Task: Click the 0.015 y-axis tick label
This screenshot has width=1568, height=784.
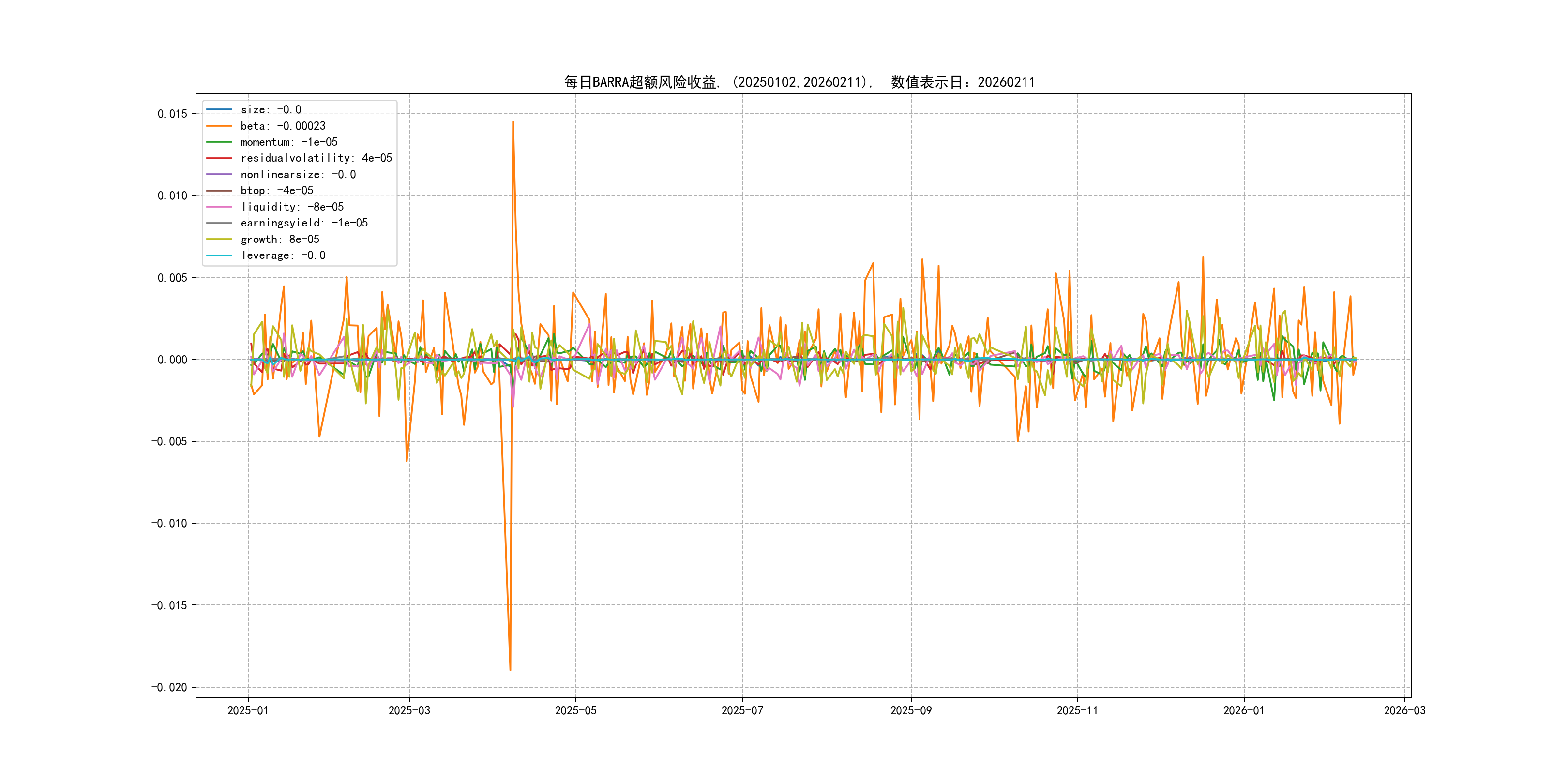Action: pos(172,114)
